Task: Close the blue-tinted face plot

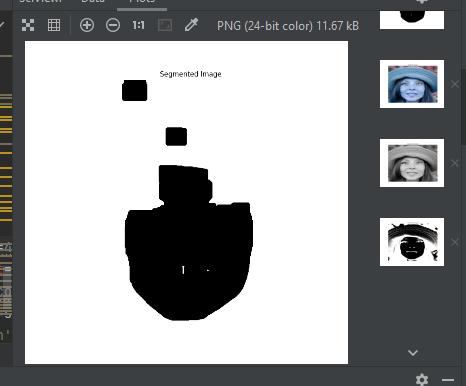Action: [455, 84]
